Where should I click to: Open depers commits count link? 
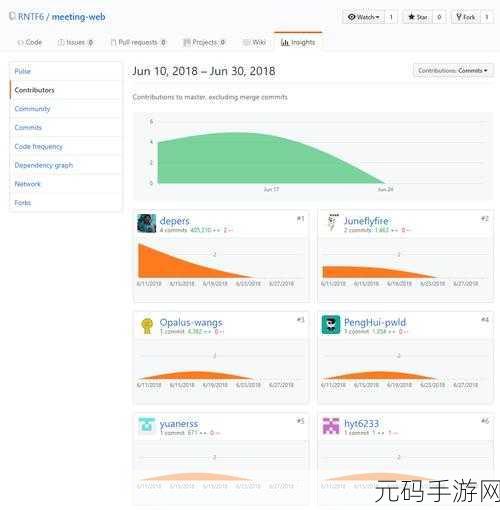[x=173, y=230]
